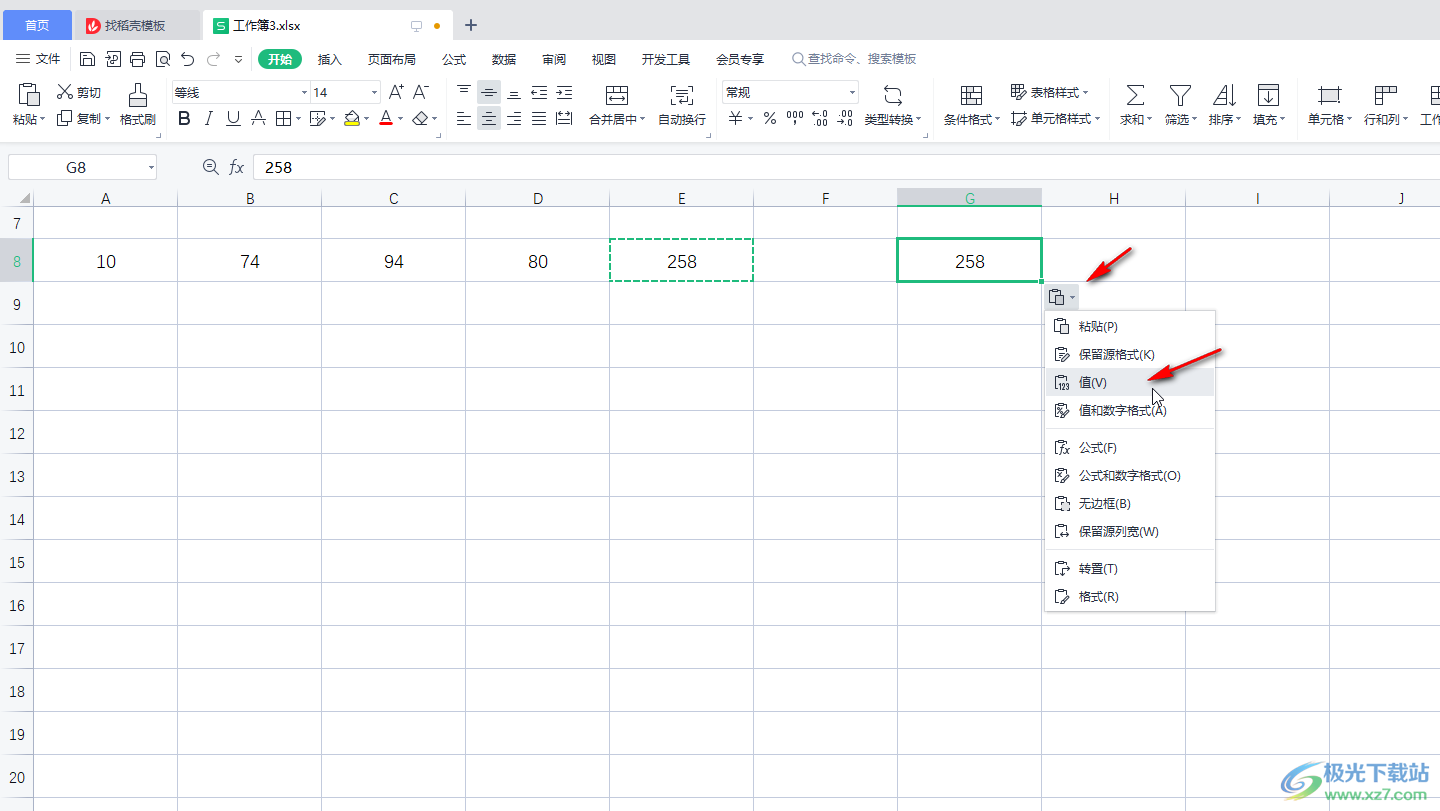Undo the last action

pyautogui.click(x=187, y=59)
